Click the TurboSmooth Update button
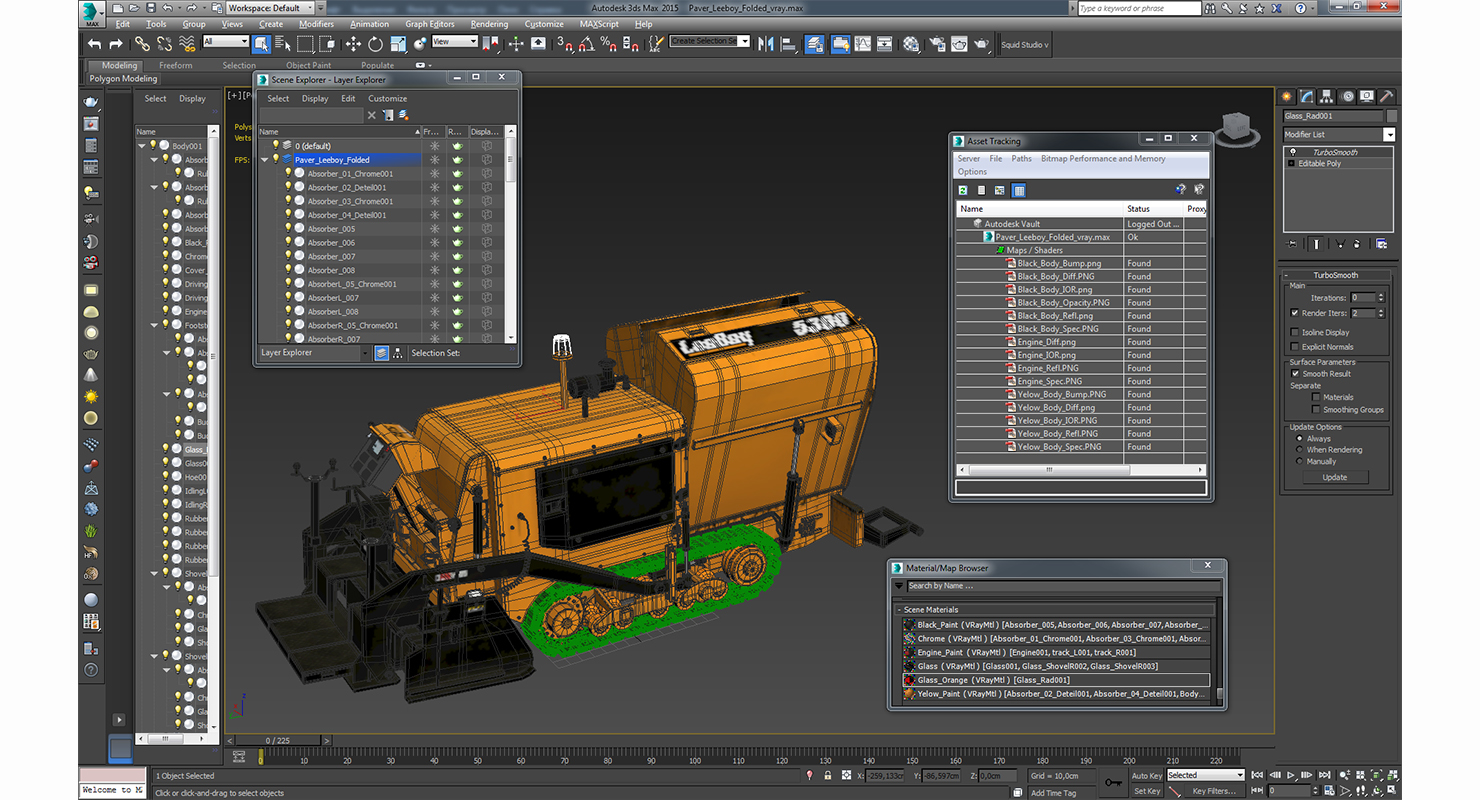 point(1335,477)
